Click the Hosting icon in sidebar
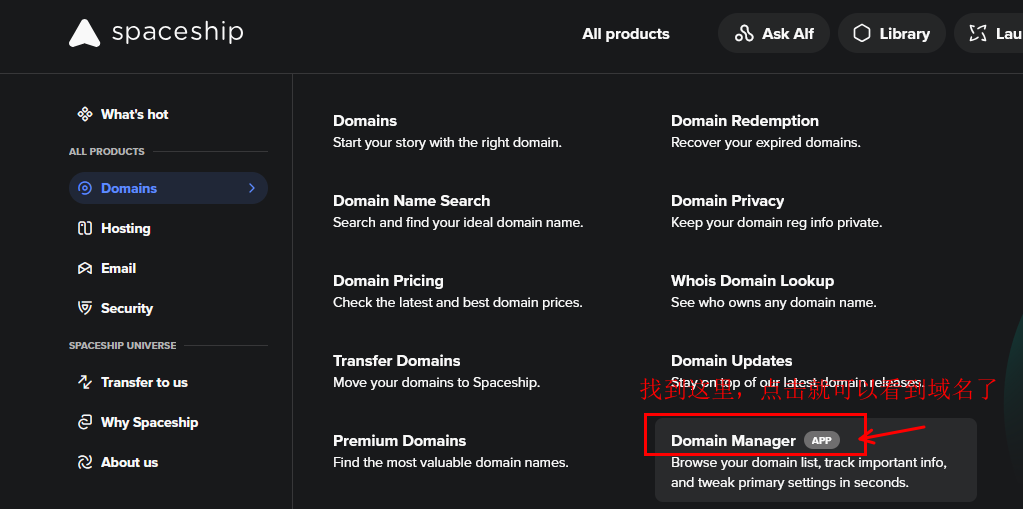1023x509 pixels. coord(85,228)
